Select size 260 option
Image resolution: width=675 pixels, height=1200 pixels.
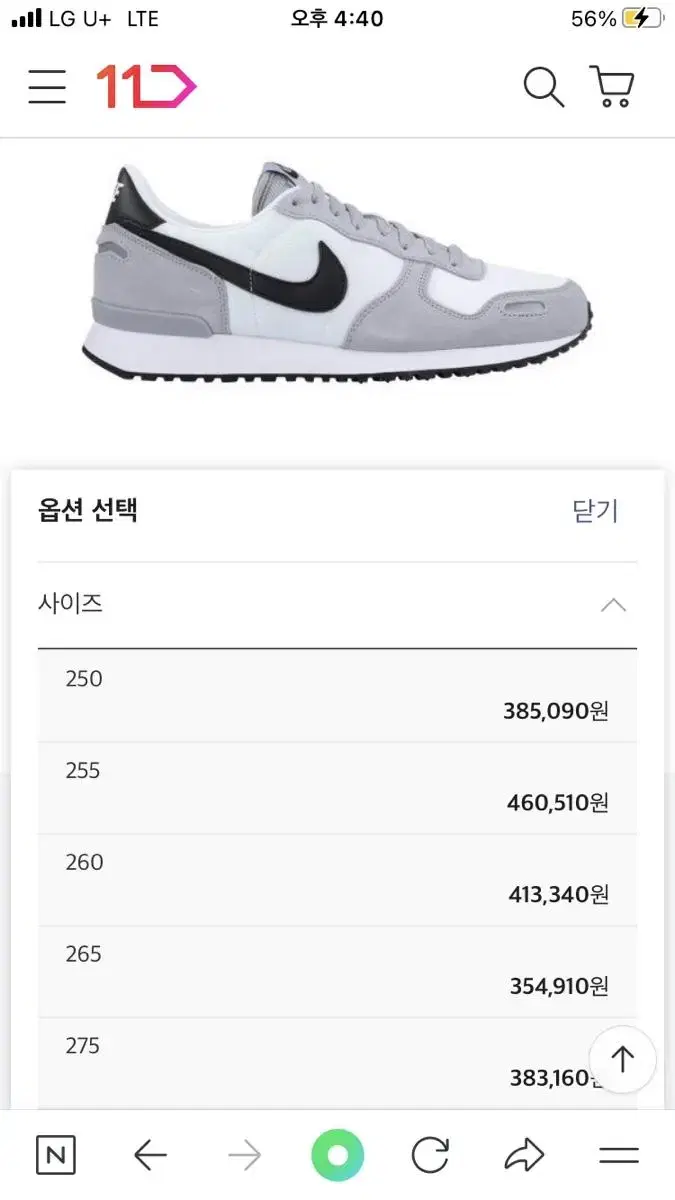337,880
